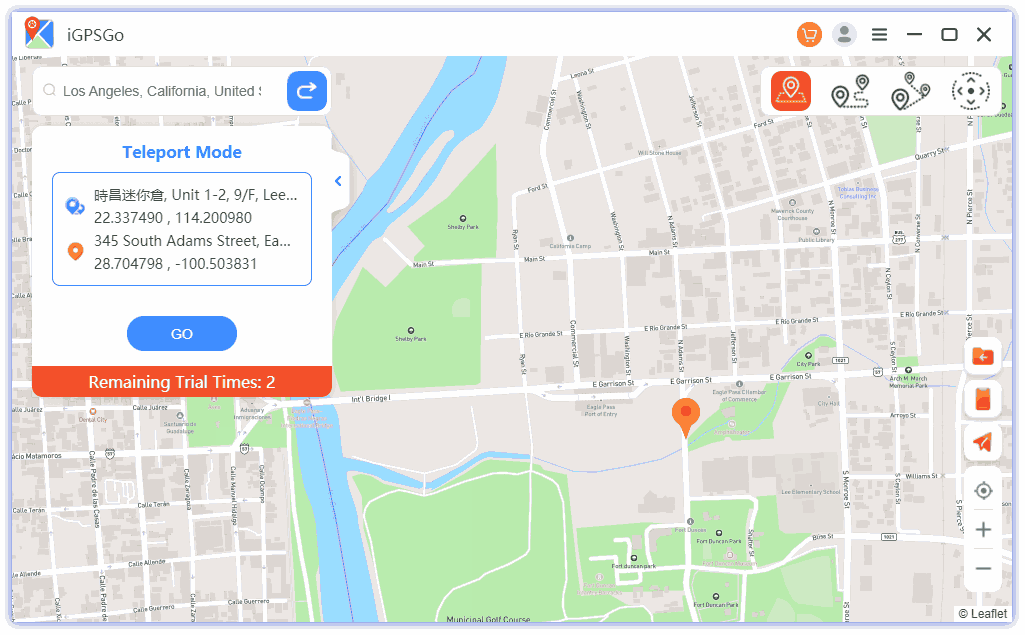
Task: Switch to two-spot route mode
Action: pyautogui.click(x=850, y=91)
